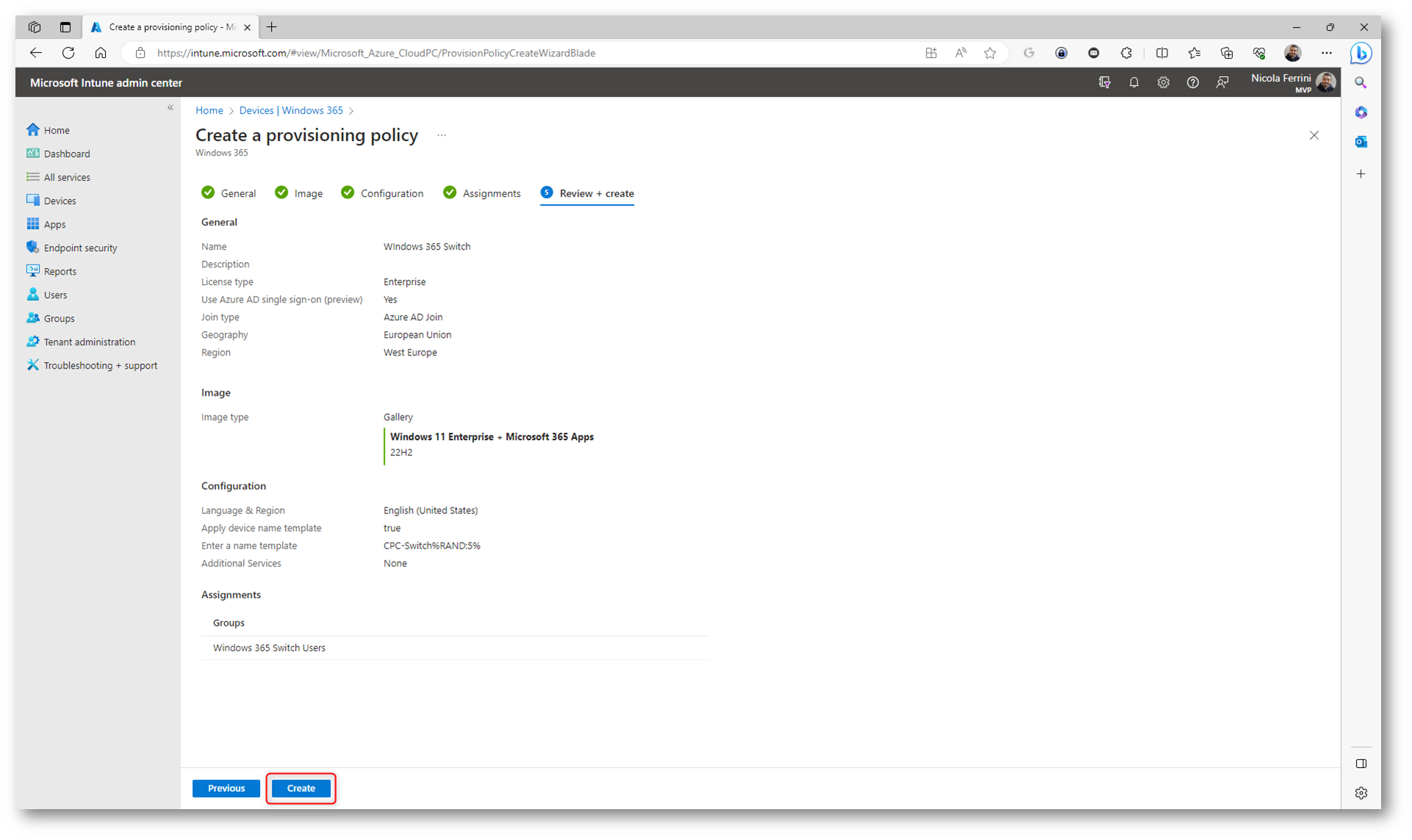Open the ellipsis menu beside the title
The height and width of the screenshot is (840, 1412).
click(x=442, y=135)
